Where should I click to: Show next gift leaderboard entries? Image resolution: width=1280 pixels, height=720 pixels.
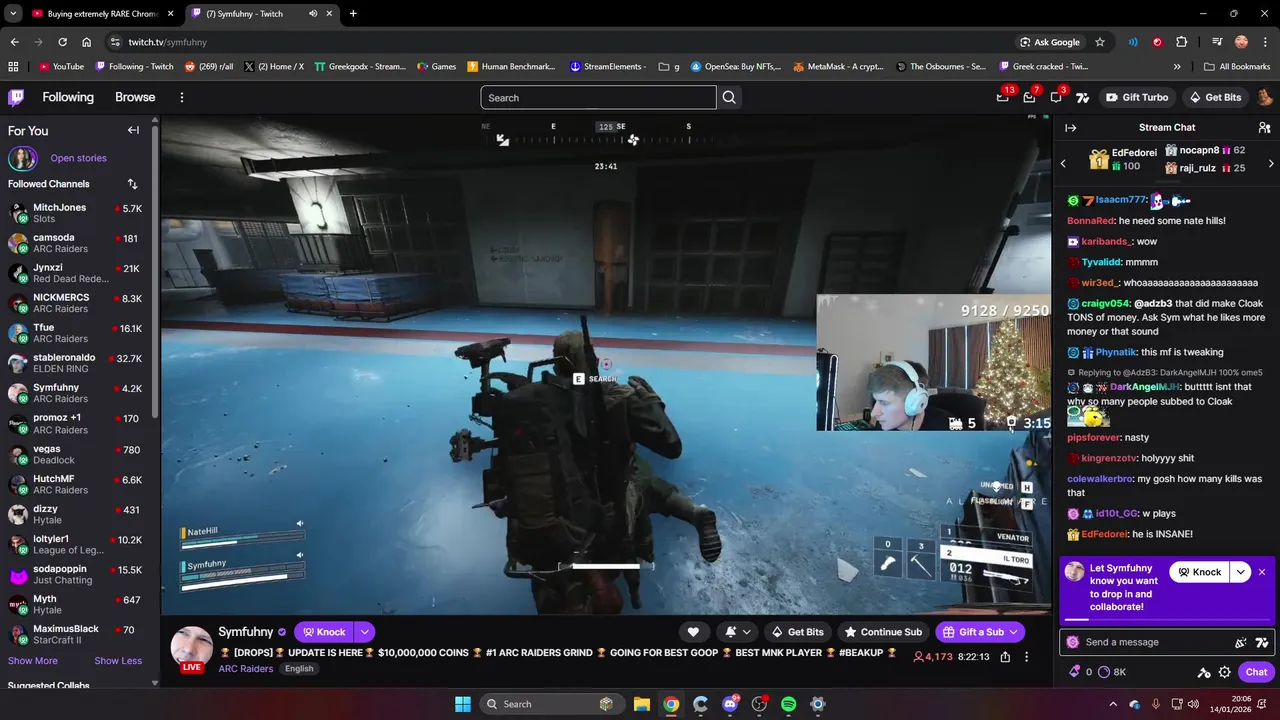[1271, 163]
